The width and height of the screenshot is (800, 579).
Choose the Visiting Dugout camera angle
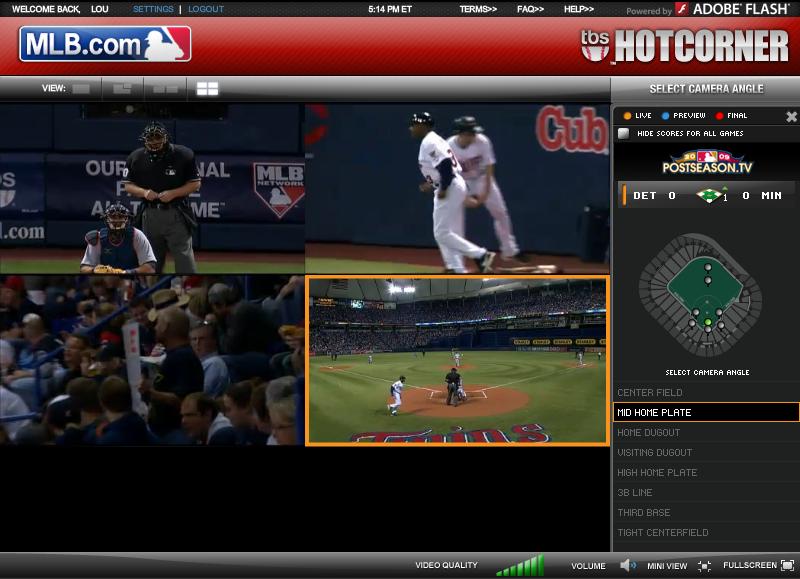(706, 452)
